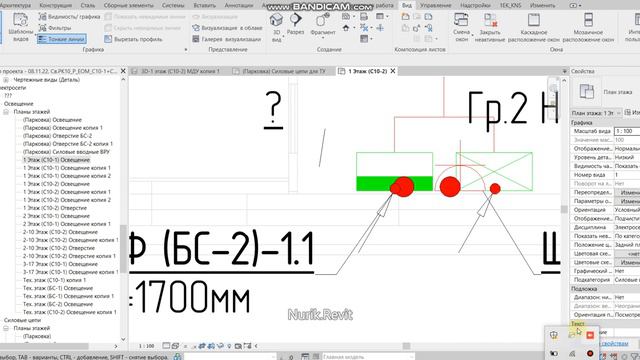640x360 pixels.
Task: Click the Drafting View icon in Создание panel
Action: click(364, 17)
